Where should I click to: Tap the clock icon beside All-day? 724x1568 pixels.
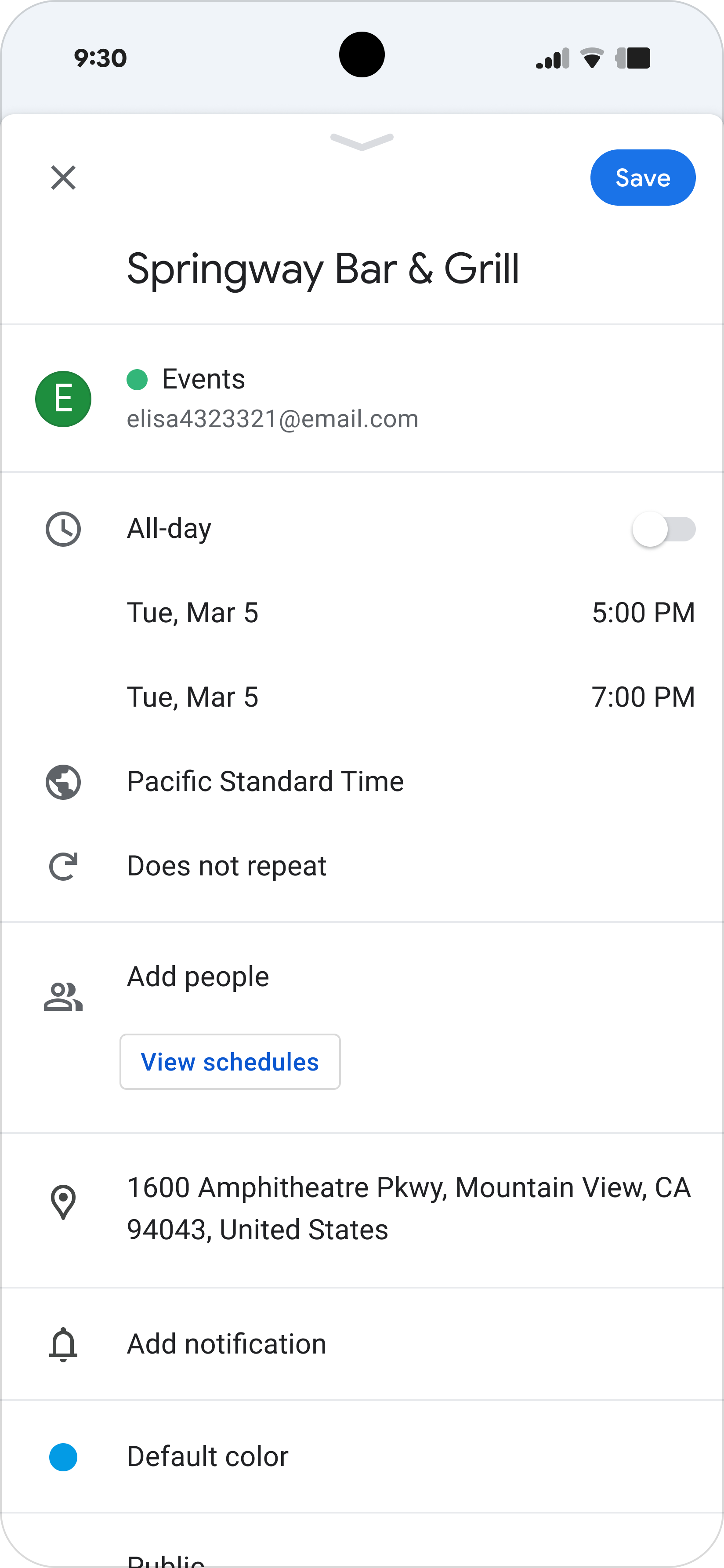[x=63, y=529]
